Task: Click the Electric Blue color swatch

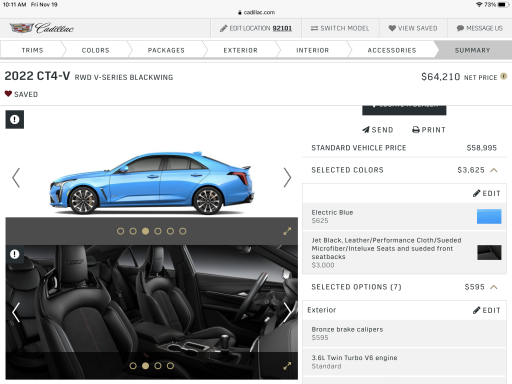Action: tap(489, 216)
